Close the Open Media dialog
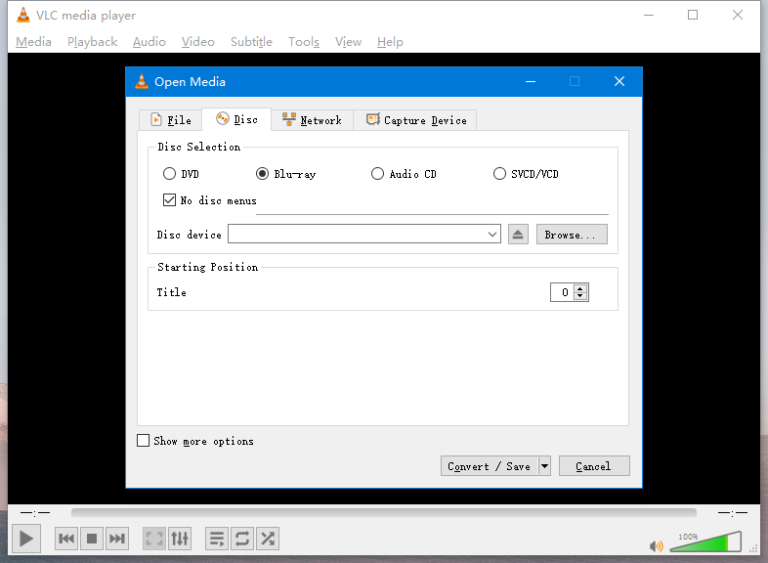This screenshot has height=563, width=768. 619,81
